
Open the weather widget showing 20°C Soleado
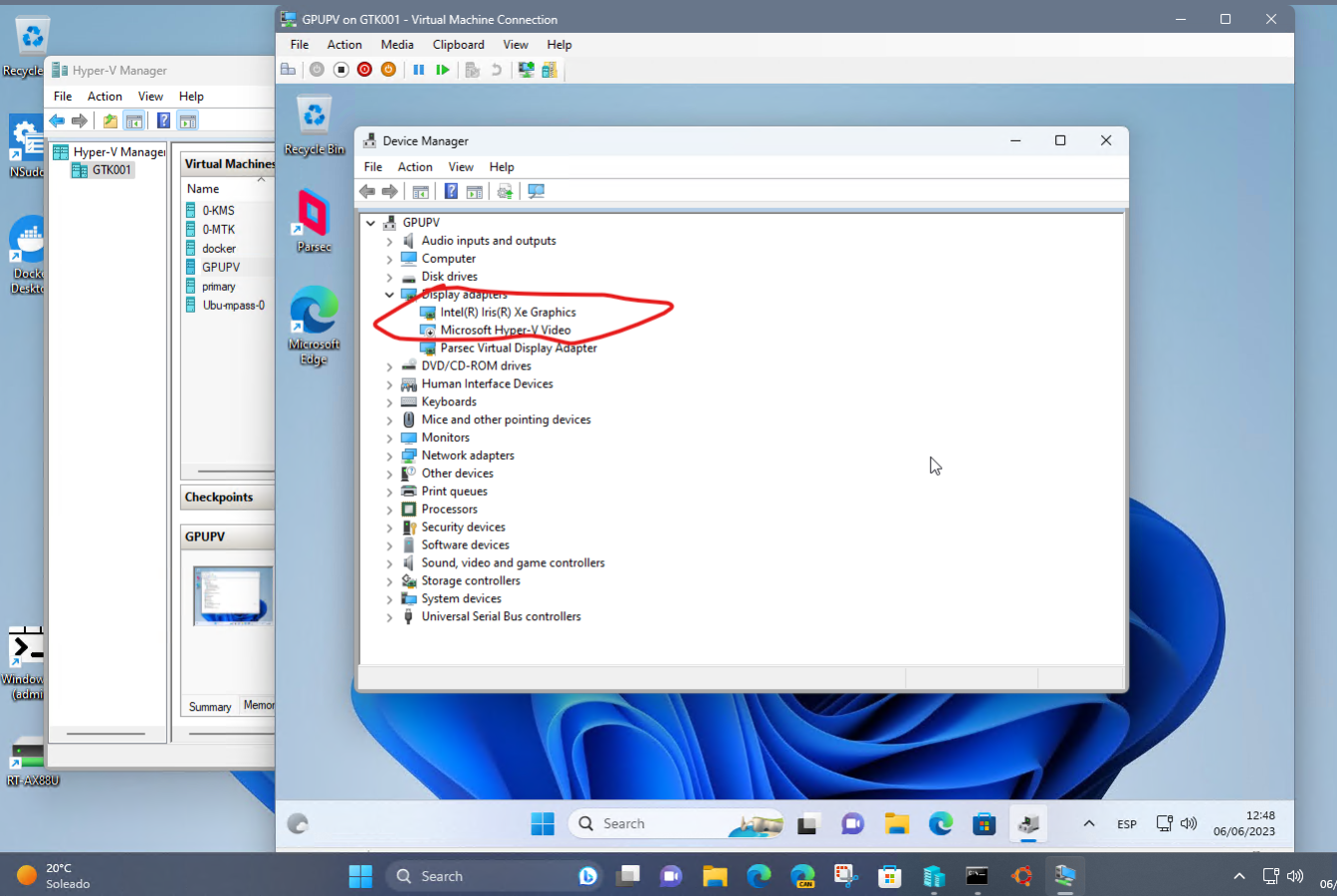click(x=54, y=876)
